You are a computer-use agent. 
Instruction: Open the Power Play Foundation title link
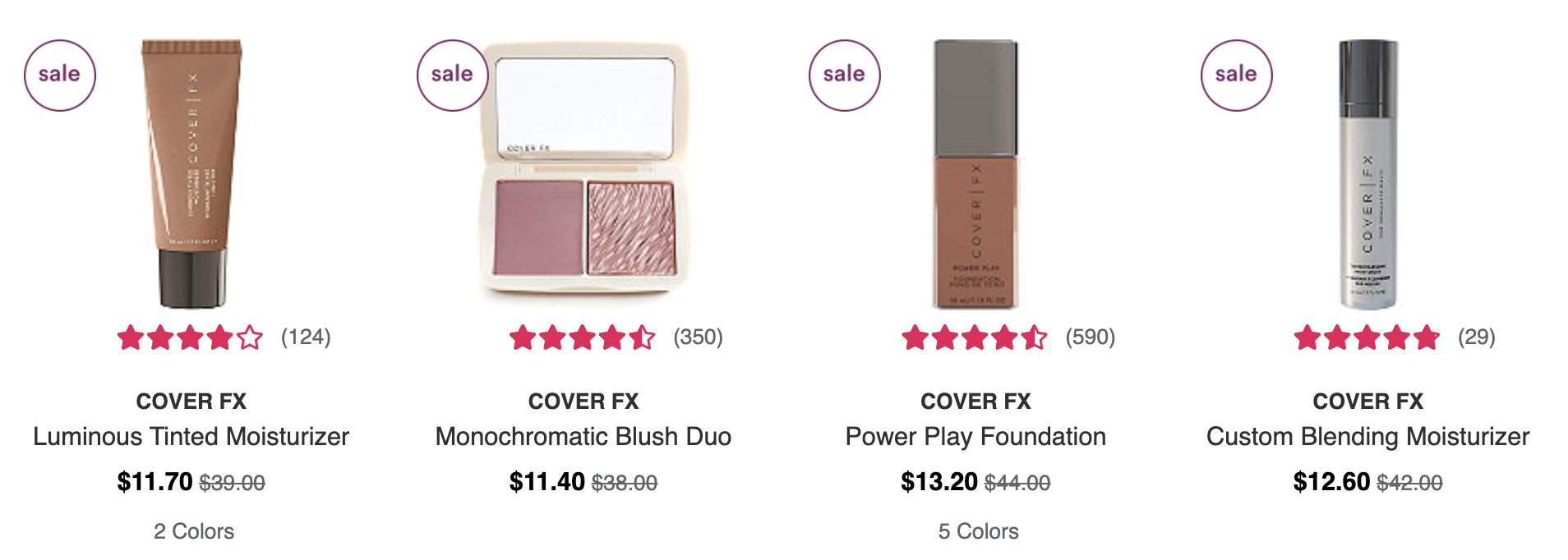click(x=975, y=436)
